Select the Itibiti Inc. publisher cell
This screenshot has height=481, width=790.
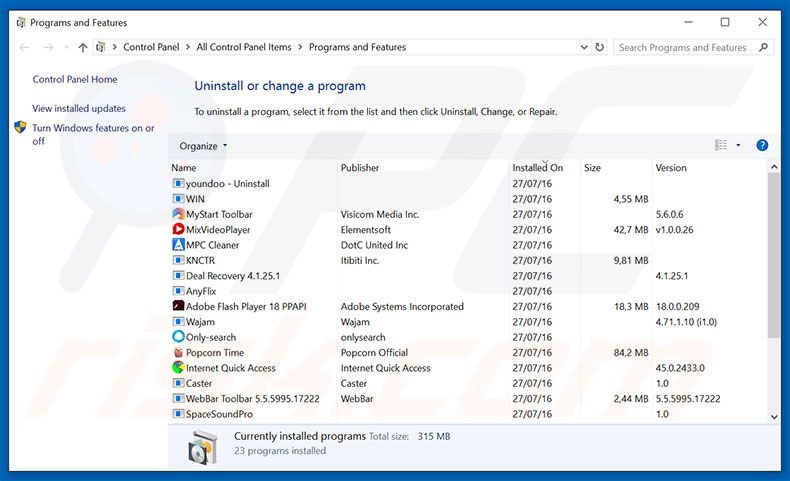[360, 260]
